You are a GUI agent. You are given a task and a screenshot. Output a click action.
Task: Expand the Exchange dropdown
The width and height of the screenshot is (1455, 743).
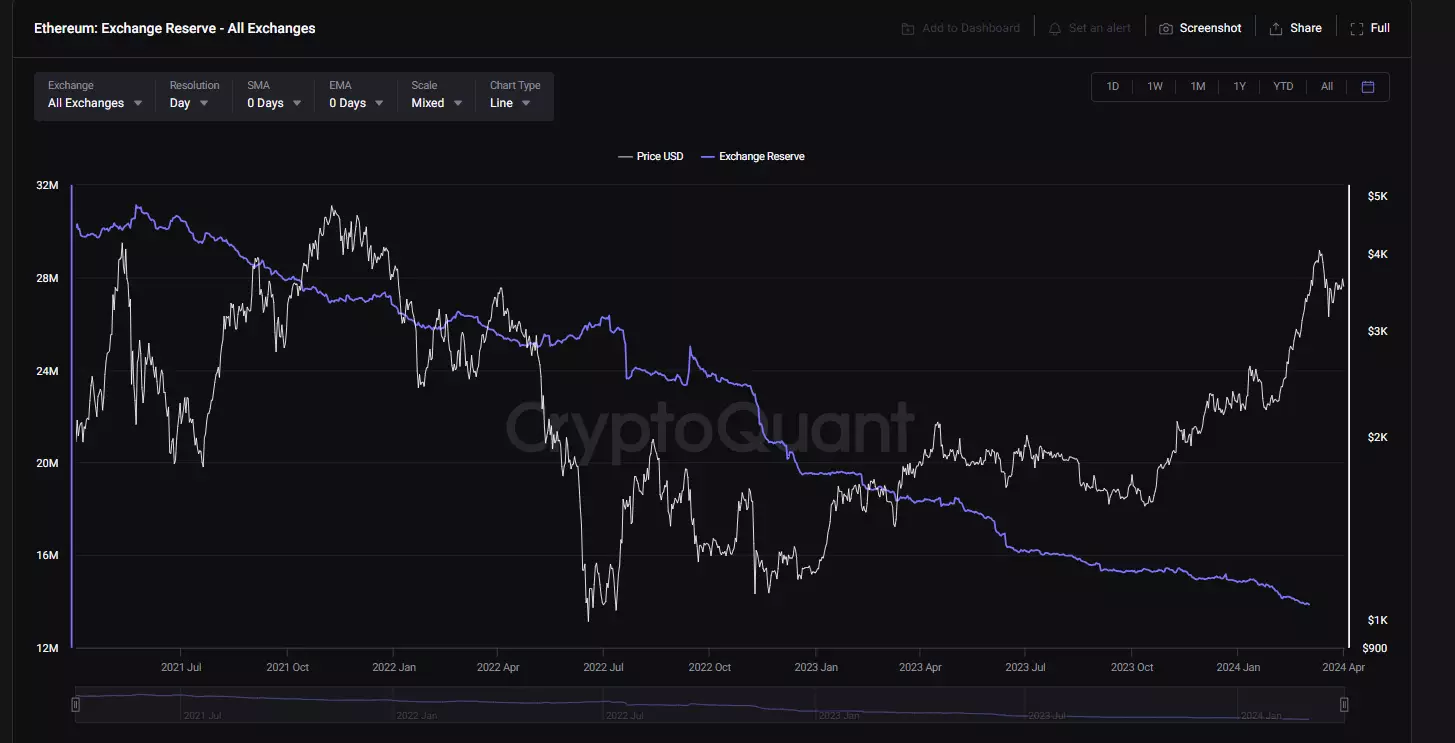point(95,103)
